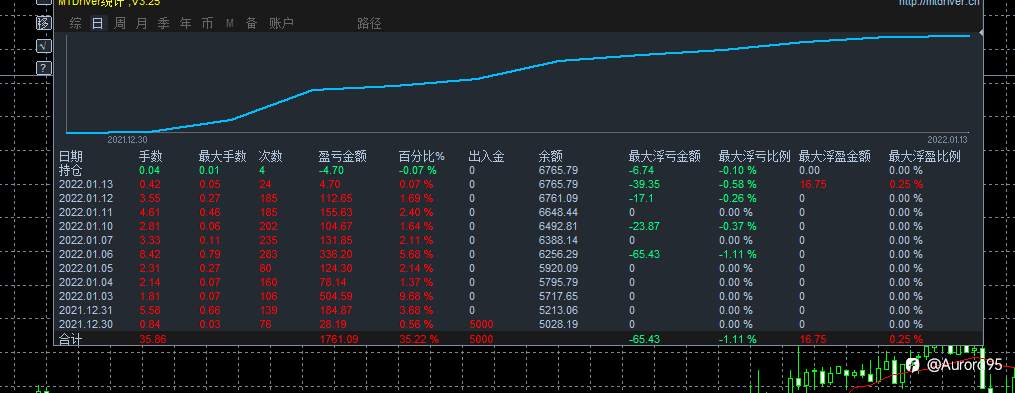Click total percentage 35.22 %
Viewport: 1015px width, 393px height.
click(x=419, y=339)
